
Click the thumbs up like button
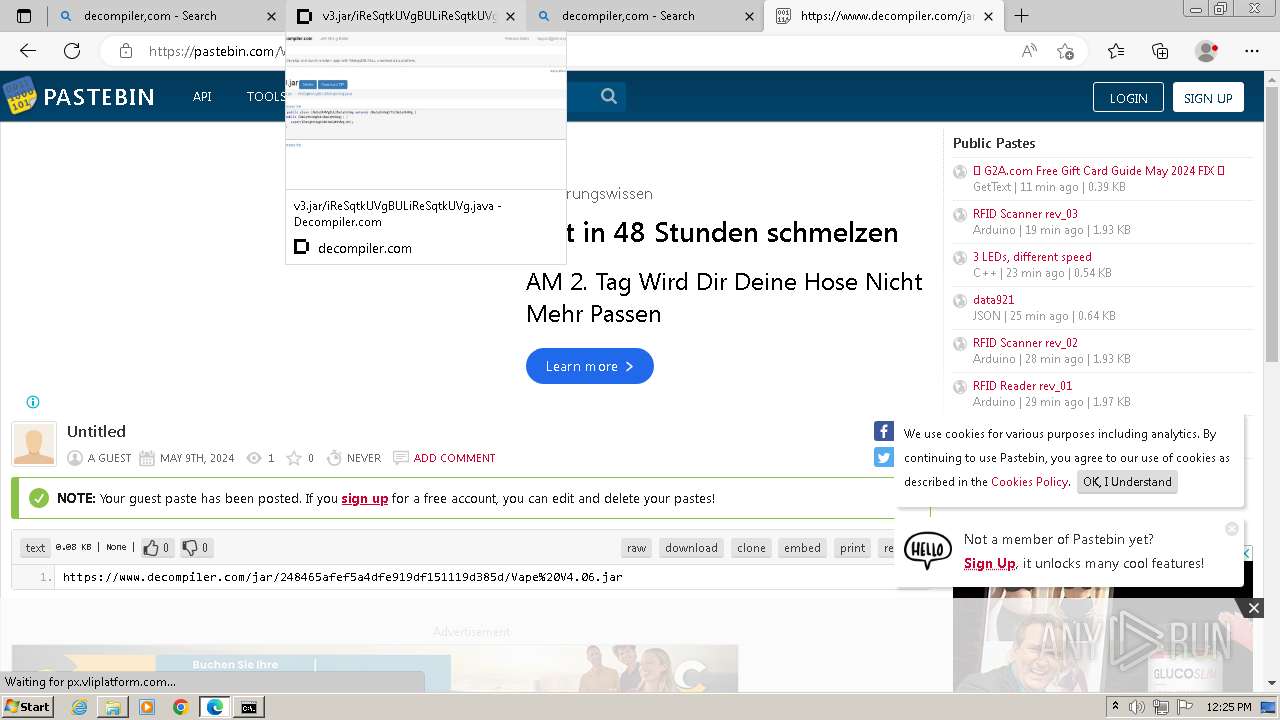point(155,547)
